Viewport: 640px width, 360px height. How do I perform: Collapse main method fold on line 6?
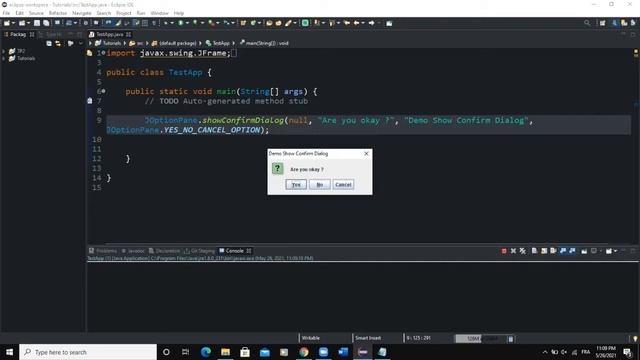coord(104,91)
